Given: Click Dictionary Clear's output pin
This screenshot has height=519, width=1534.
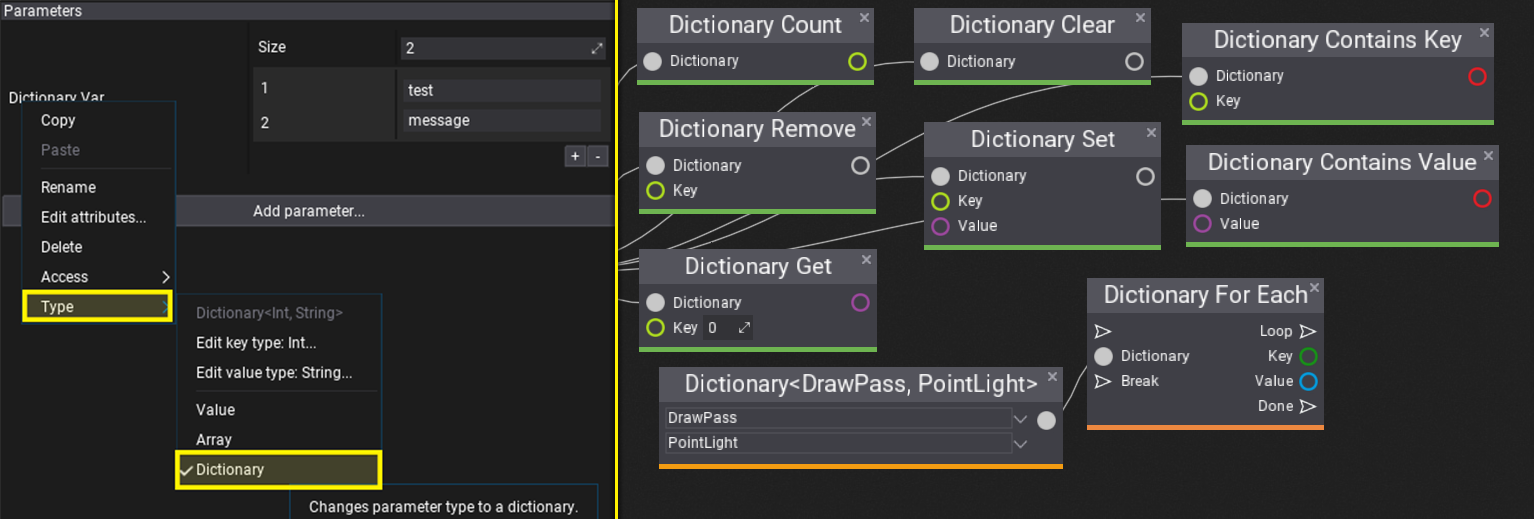Looking at the screenshot, I should (1134, 61).
